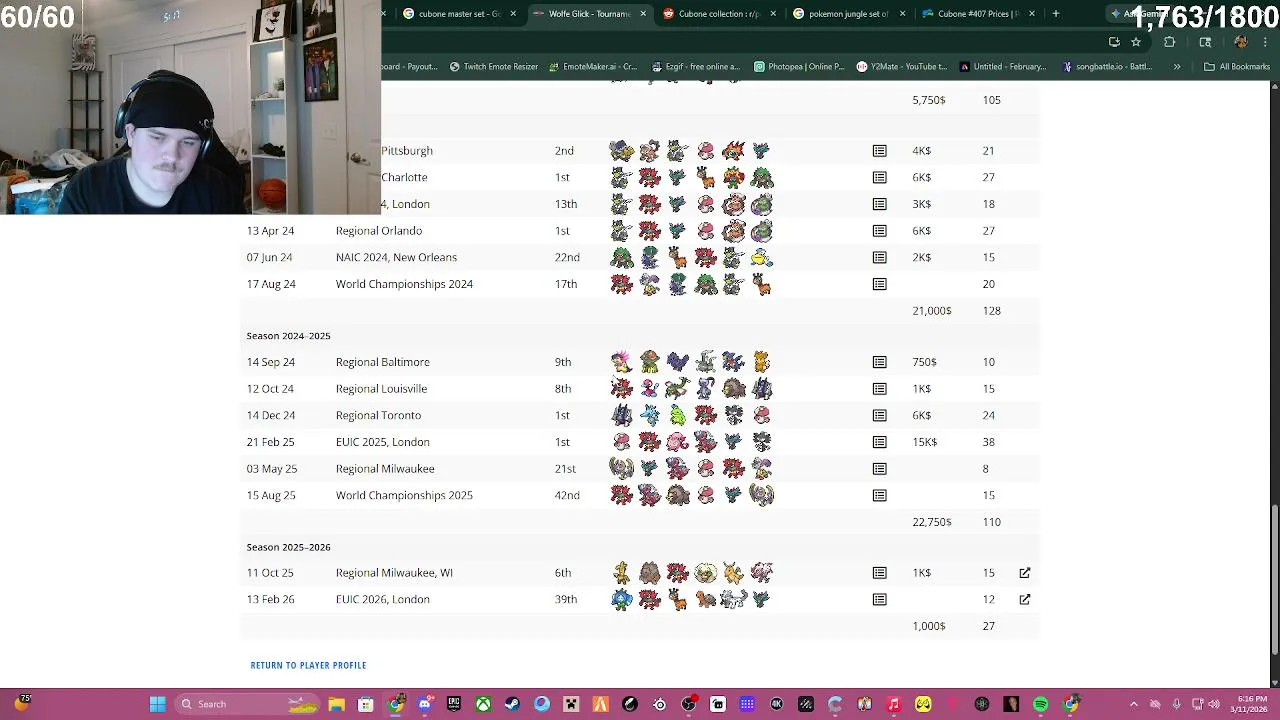Open Untitled - February bookmark

1002,67
